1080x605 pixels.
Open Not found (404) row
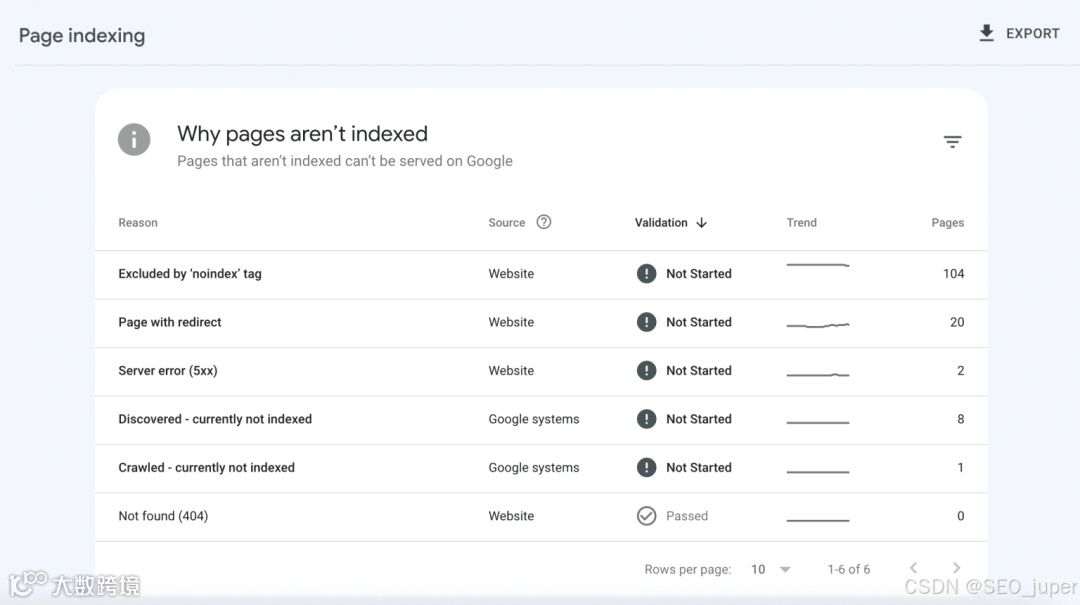(163, 516)
